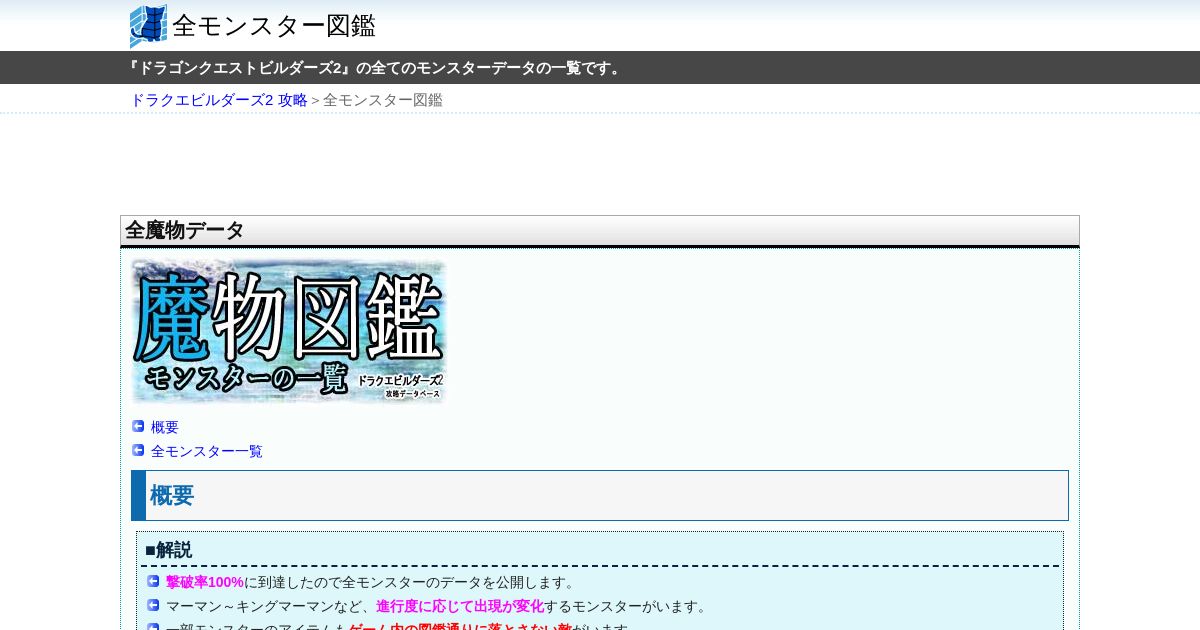Click the bullet icon before 撃破率100% line
Viewport: 1200px width, 630px height.
click(153, 581)
